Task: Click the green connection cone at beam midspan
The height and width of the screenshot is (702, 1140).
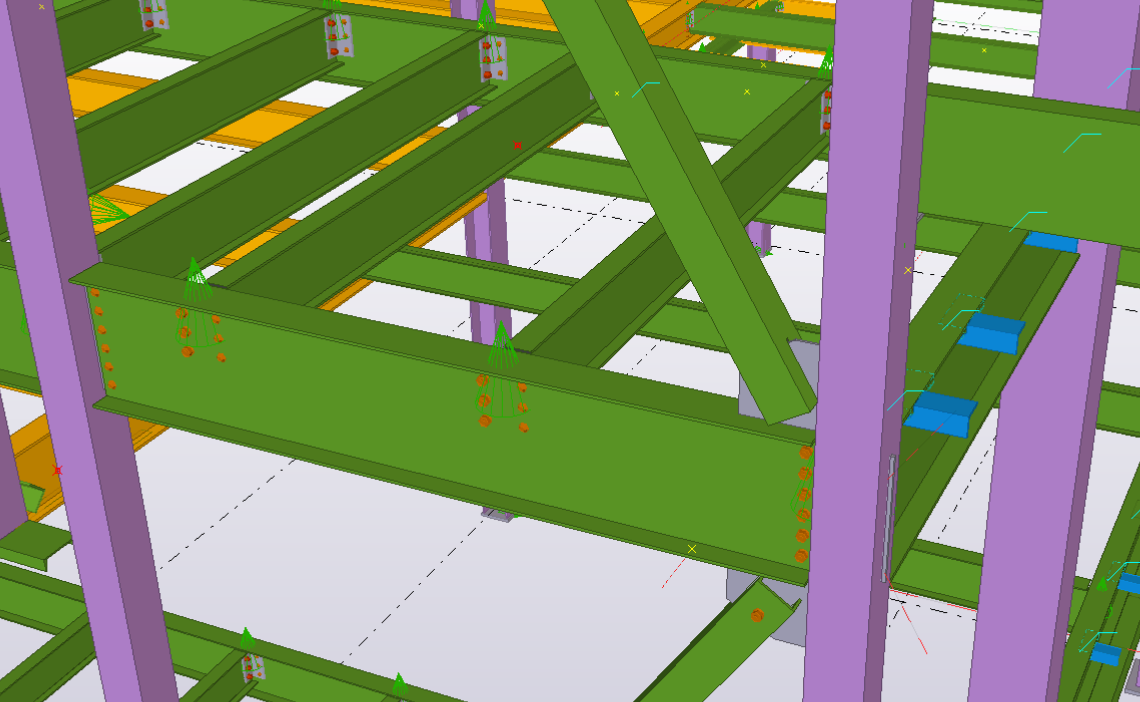Action: [x=500, y=344]
